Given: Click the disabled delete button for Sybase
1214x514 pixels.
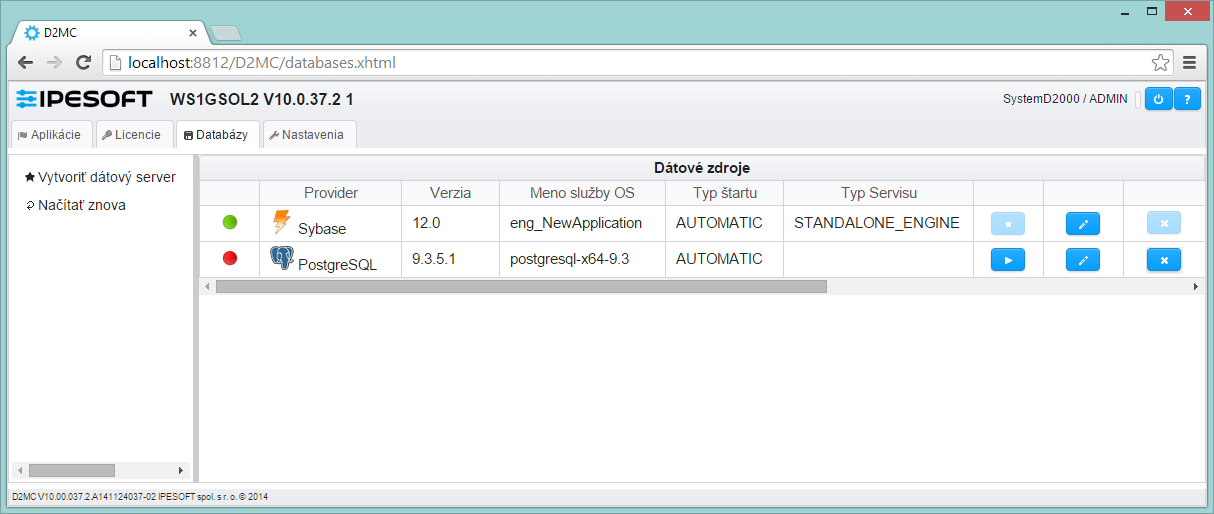Looking at the screenshot, I should (x=1164, y=224).
